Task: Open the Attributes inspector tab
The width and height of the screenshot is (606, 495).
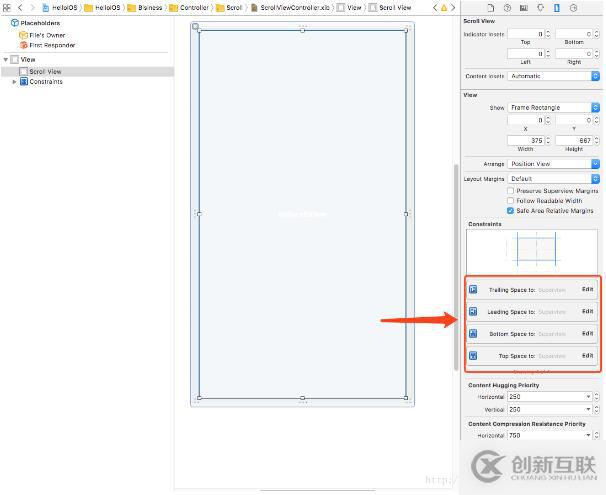Action: tap(540, 8)
